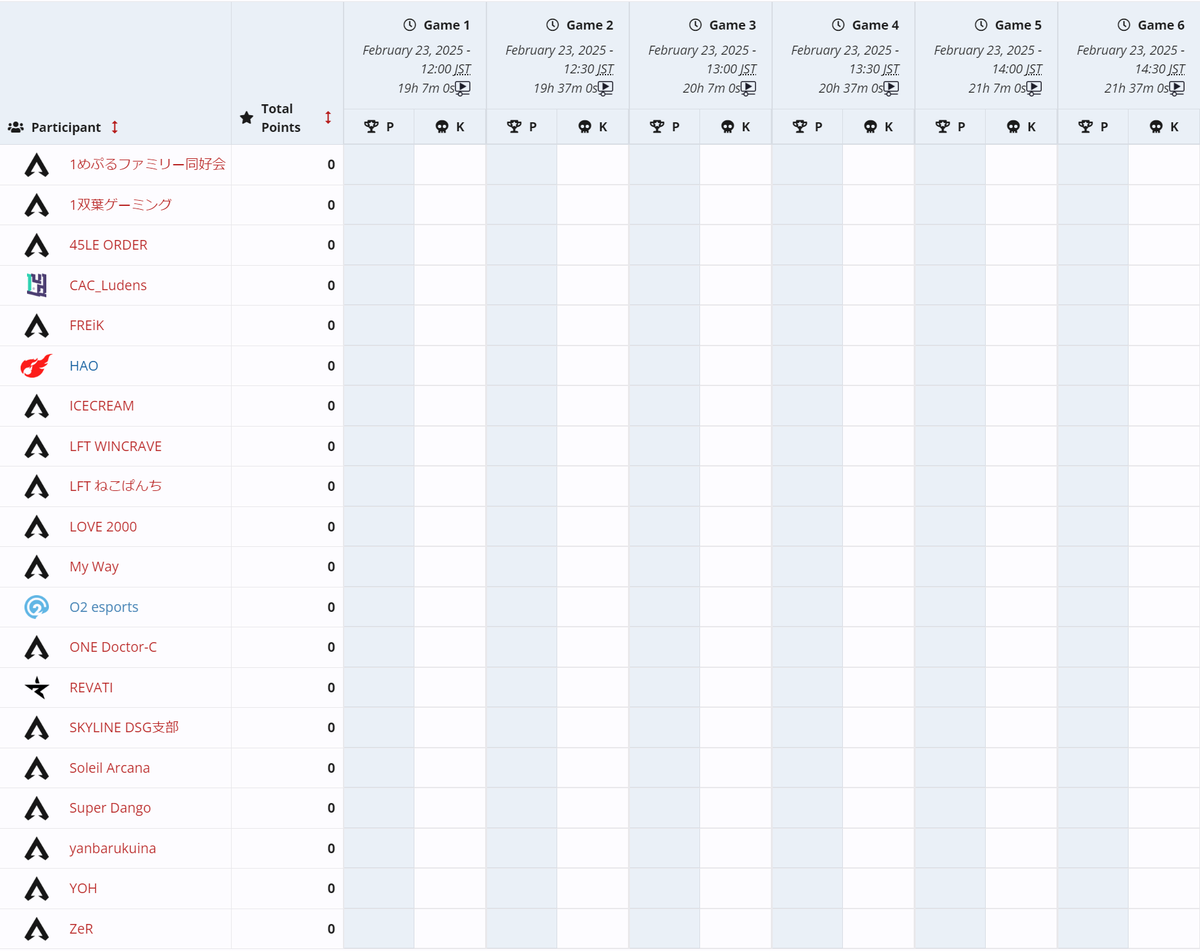
Task: Click the Game 4 clock icon
Action: click(838, 25)
